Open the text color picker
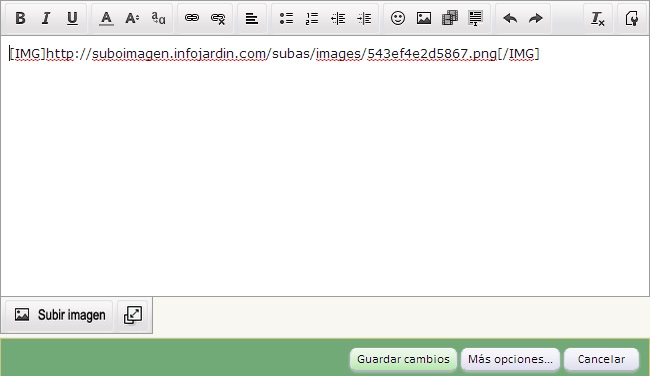This screenshot has width=650, height=376. (106, 18)
